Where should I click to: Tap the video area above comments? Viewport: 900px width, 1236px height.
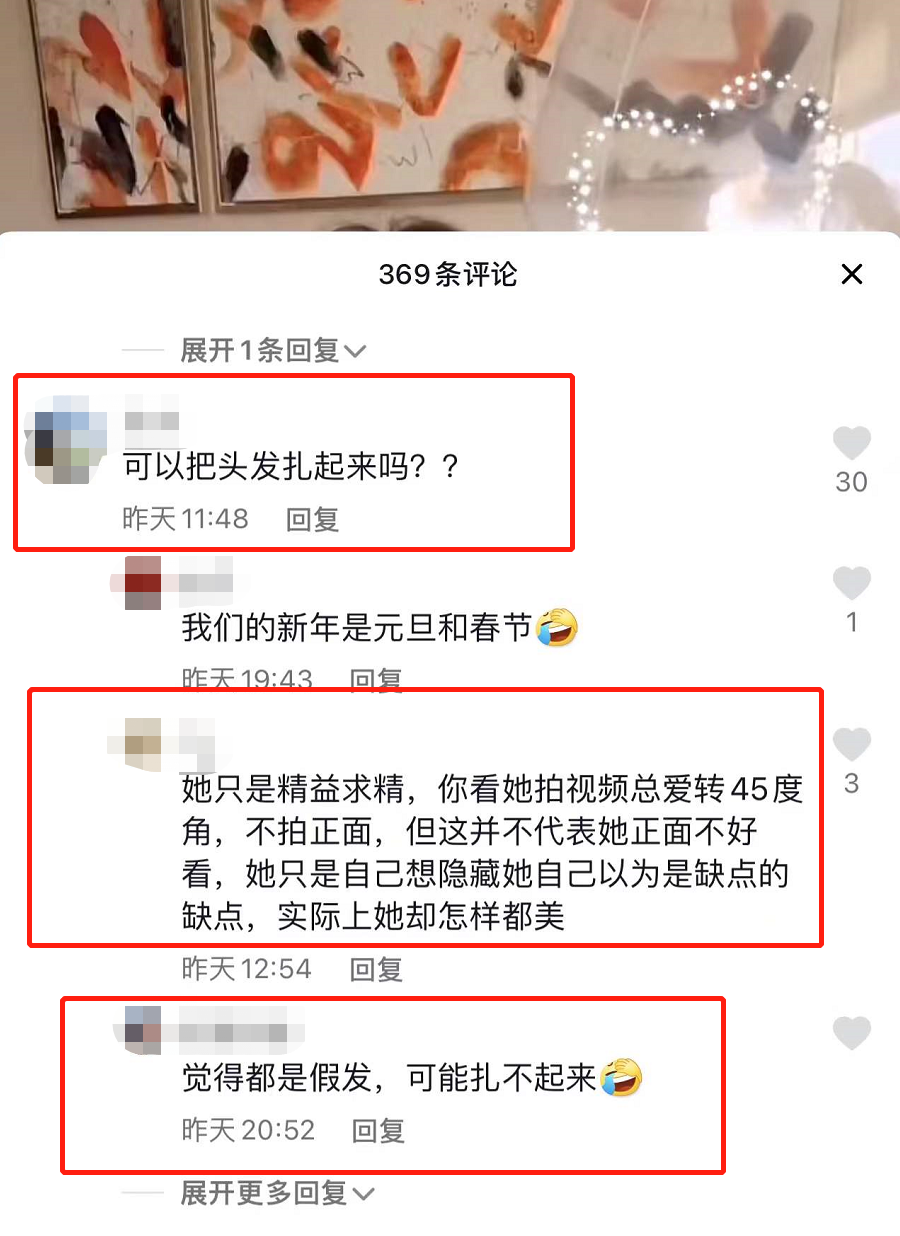coord(450,115)
